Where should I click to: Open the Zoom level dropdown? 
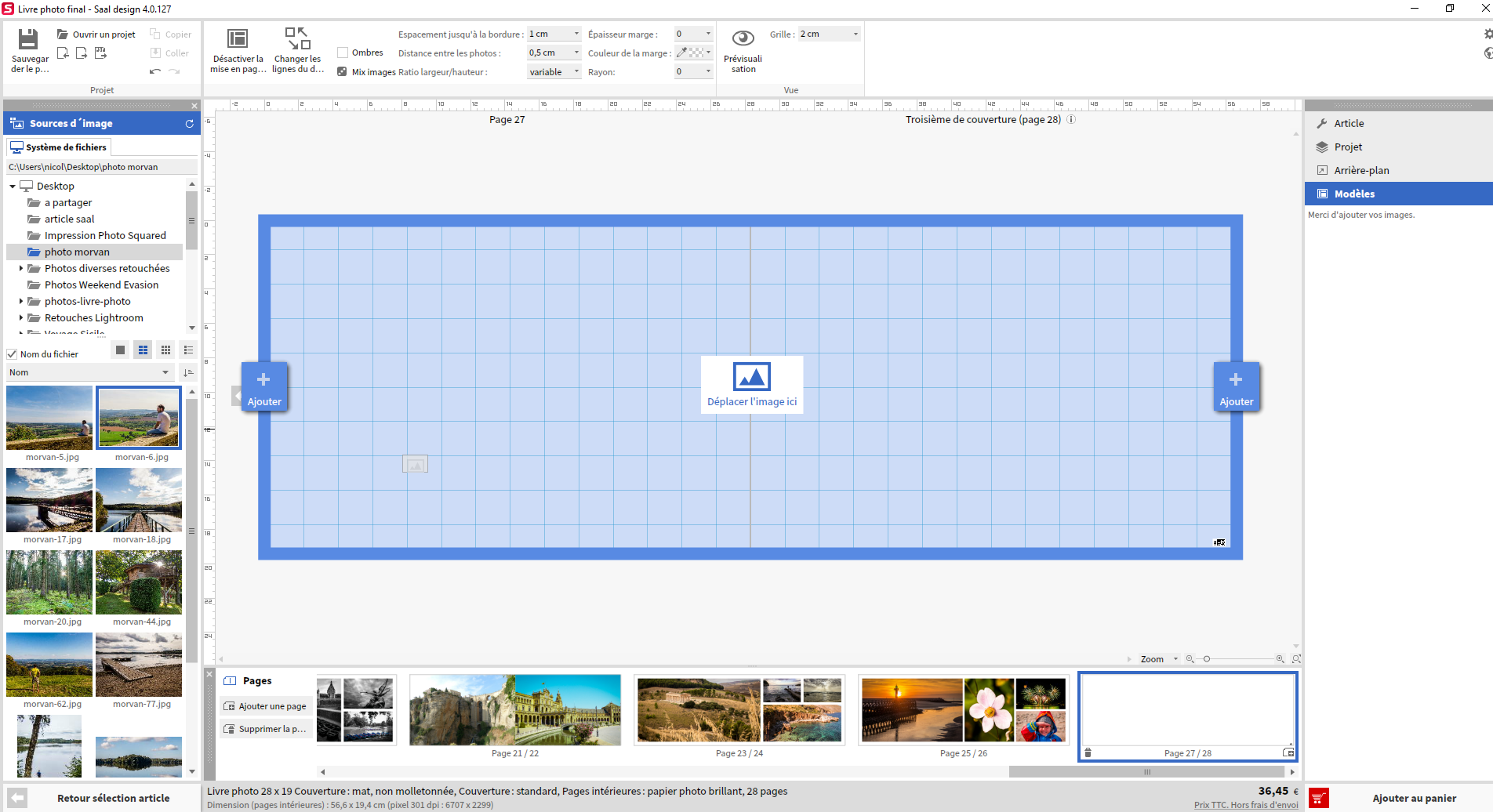pos(1159,659)
